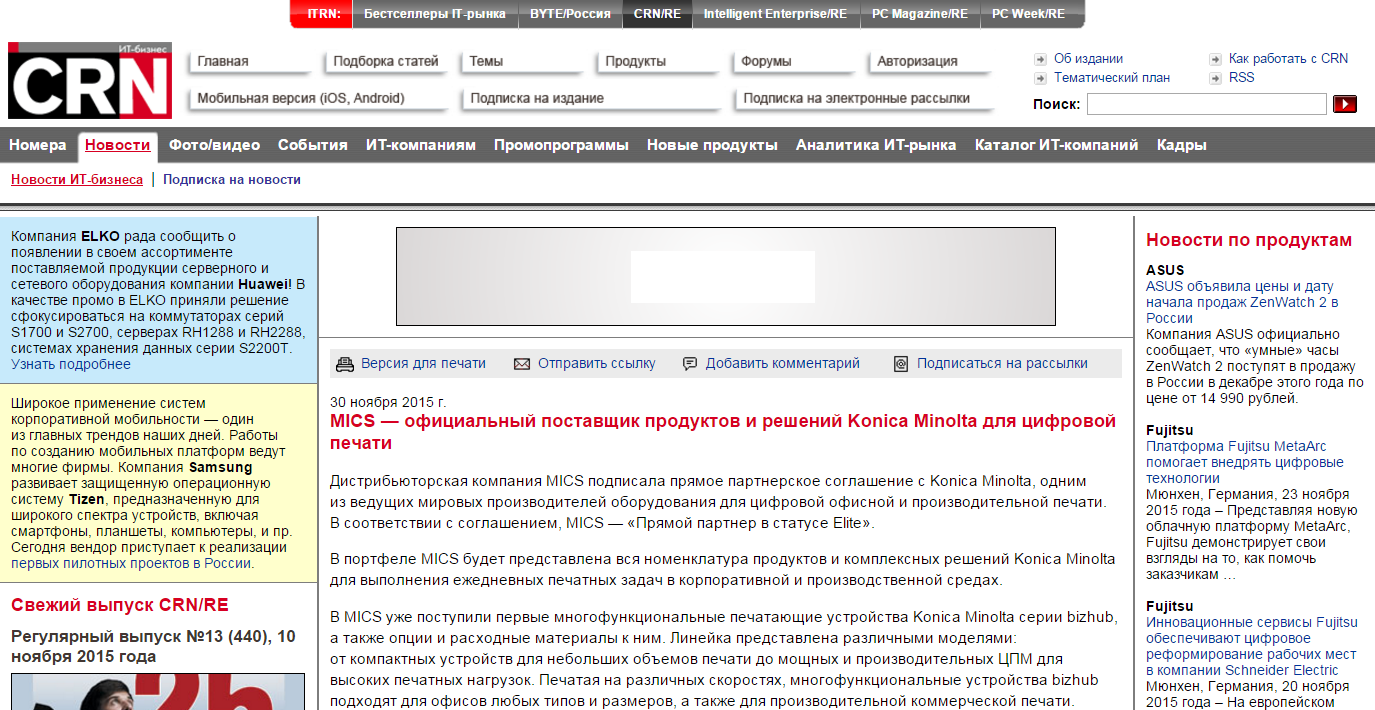Image resolution: width=1375 pixels, height=710 pixels.
Task: Open Тематический план link
Action: point(1112,78)
